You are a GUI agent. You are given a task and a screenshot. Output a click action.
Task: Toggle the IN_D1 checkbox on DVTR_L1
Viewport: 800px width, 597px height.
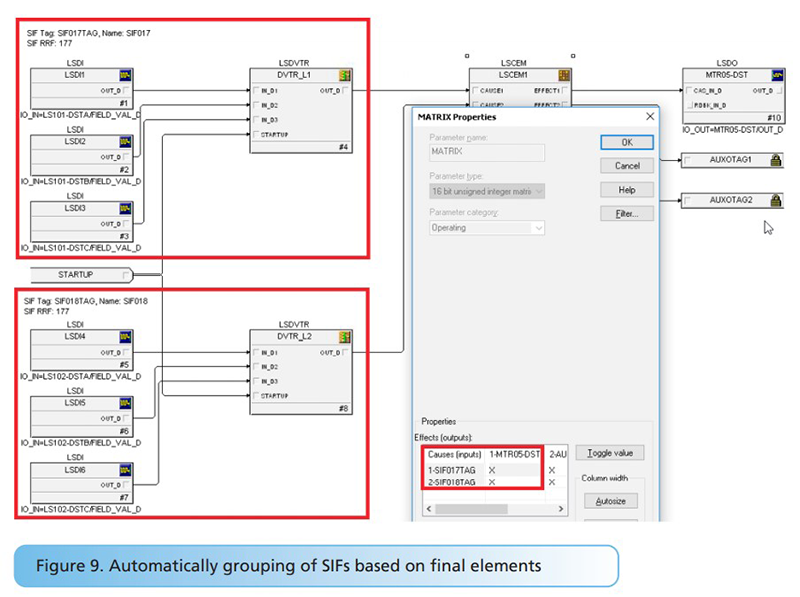tap(257, 90)
